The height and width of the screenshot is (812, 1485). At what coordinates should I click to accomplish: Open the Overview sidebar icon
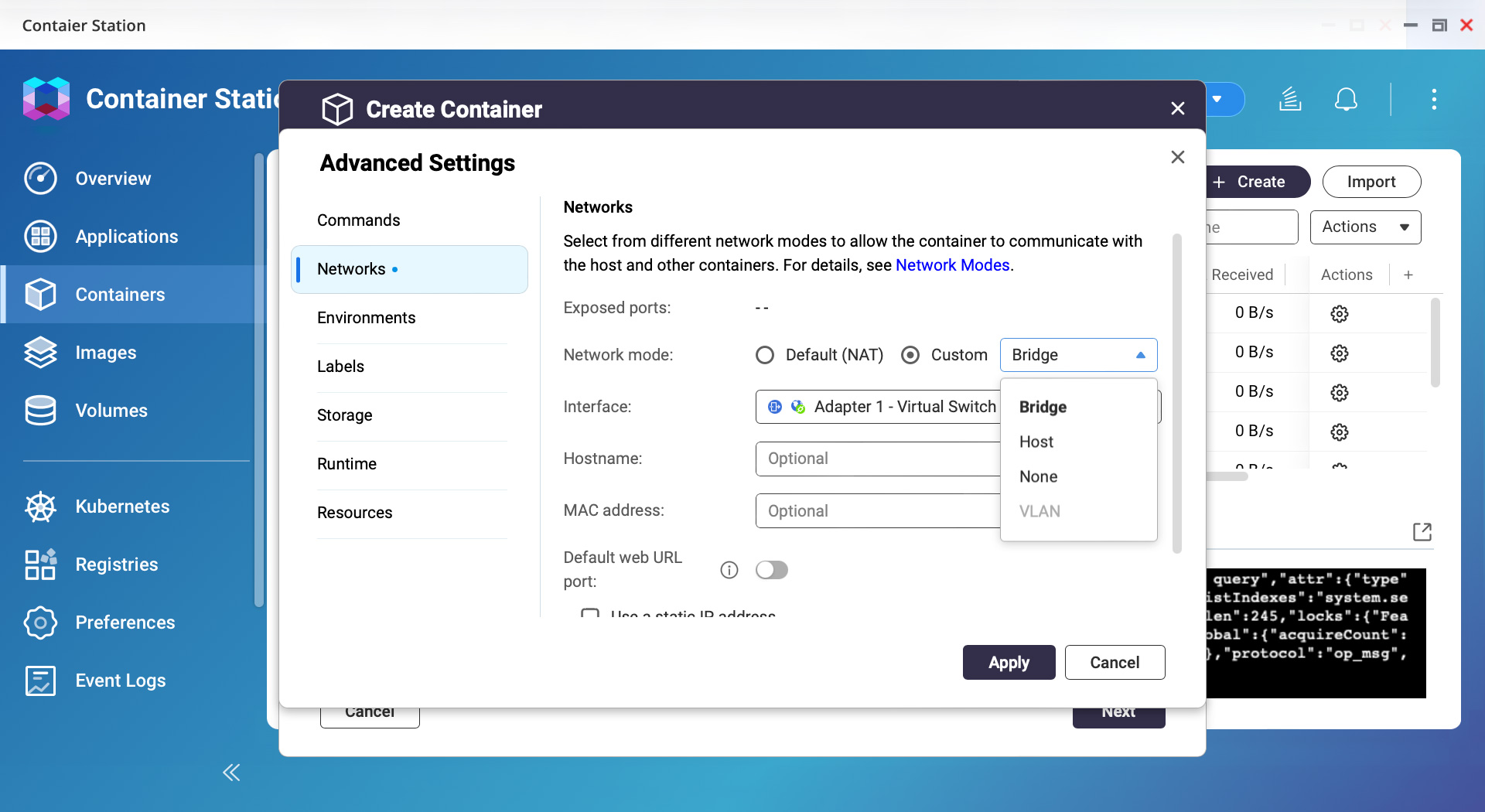pos(40,179)
